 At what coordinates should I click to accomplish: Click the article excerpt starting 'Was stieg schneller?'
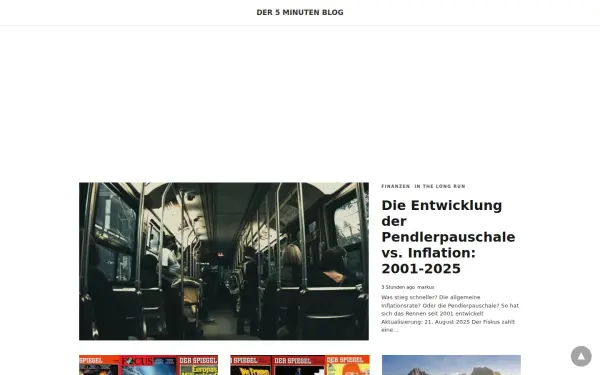coord(450,313)
